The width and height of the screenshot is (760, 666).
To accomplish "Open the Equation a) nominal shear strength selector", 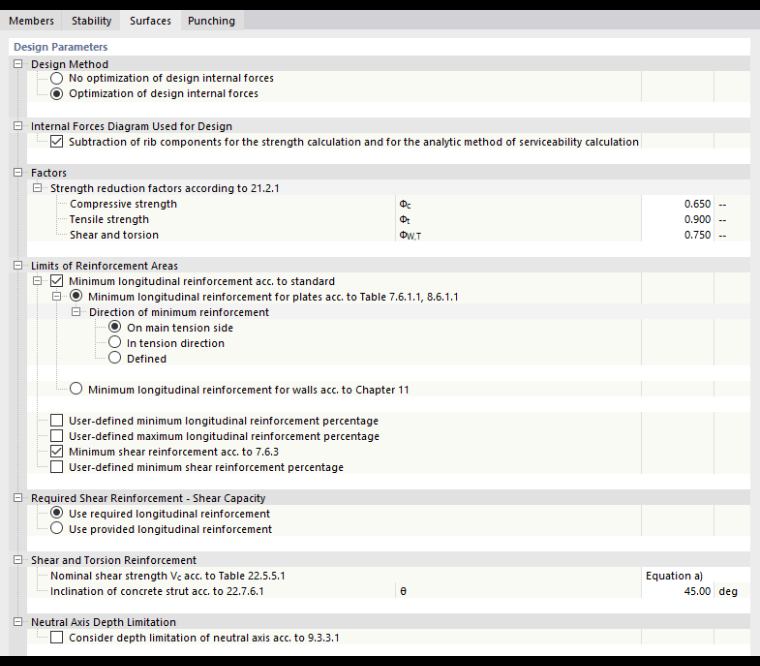I will [x=696, y=576].
